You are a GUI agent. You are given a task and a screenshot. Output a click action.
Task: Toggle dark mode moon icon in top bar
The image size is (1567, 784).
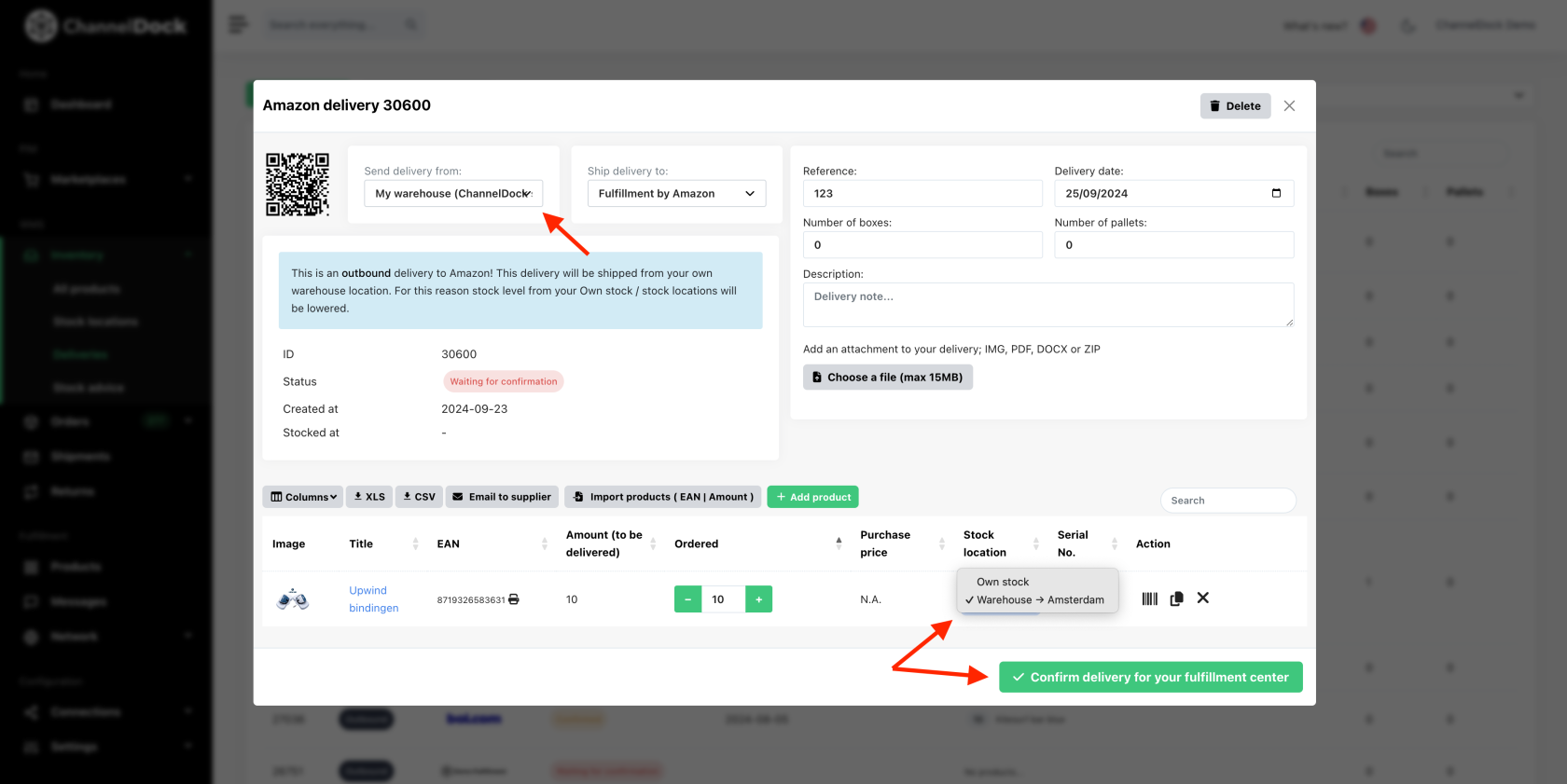point(1408,26)
